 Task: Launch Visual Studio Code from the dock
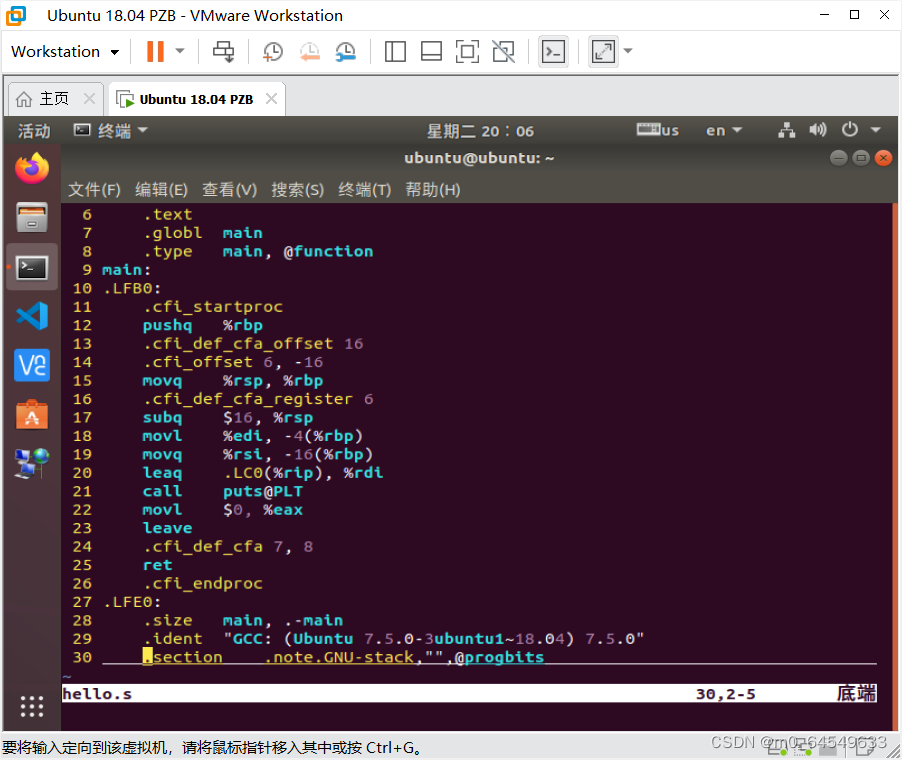coord(31,316)
